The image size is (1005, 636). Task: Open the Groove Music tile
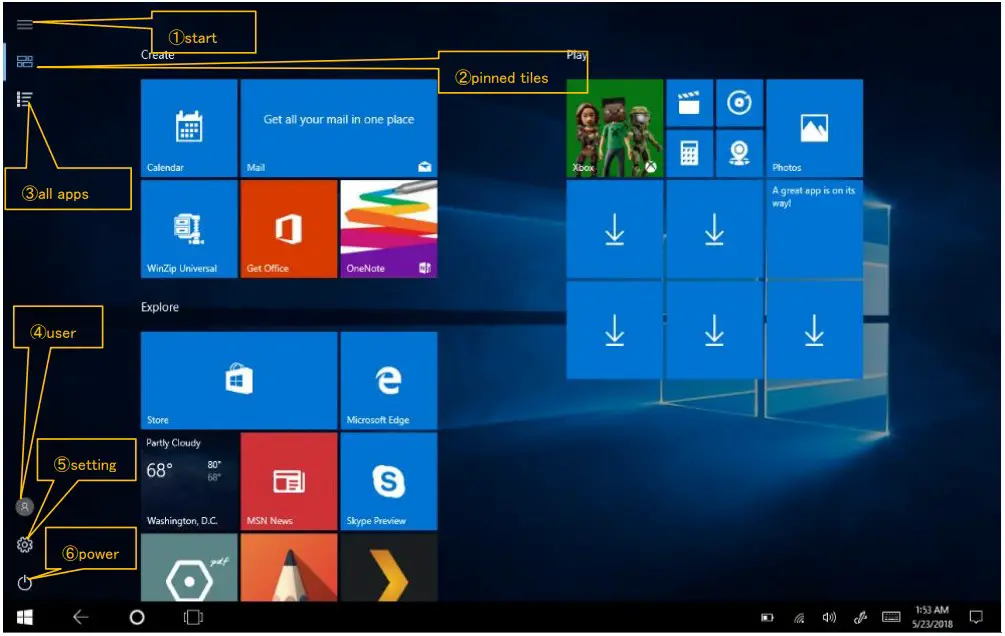pos(741,102)
